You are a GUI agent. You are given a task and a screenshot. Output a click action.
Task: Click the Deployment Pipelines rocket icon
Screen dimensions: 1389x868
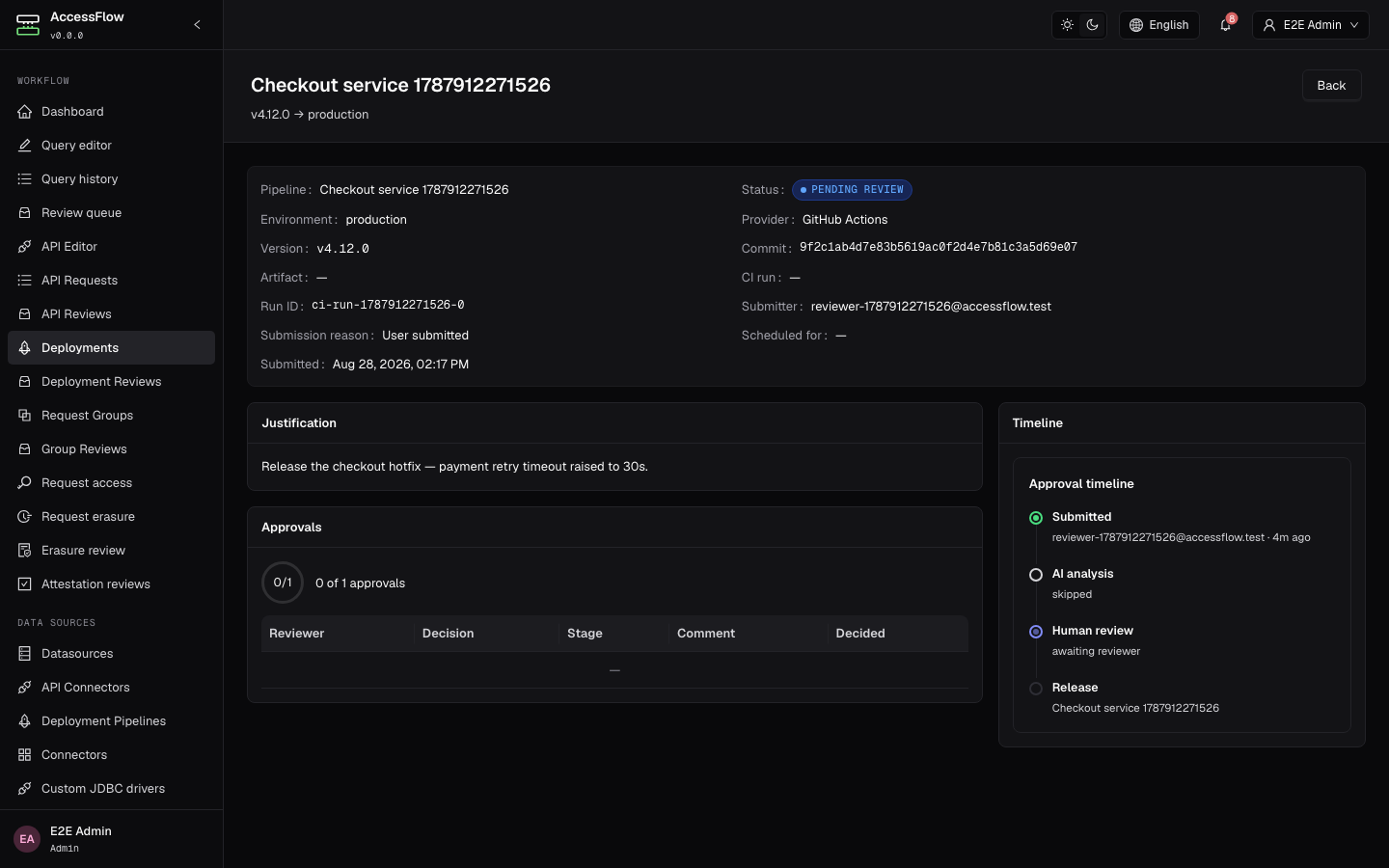pos(25,721)
